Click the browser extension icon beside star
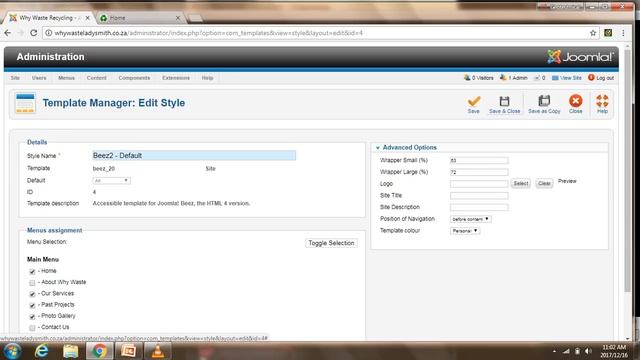640x360 pixels. 608,33
